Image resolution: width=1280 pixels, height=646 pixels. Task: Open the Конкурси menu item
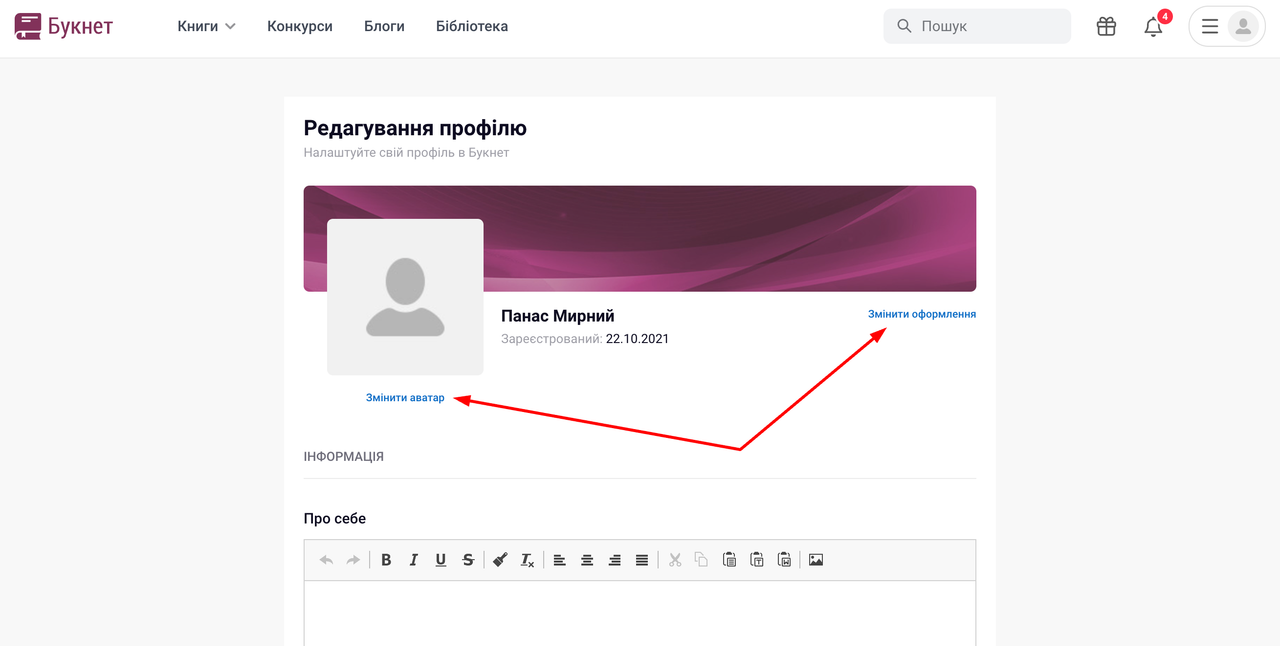click(300, 26)
